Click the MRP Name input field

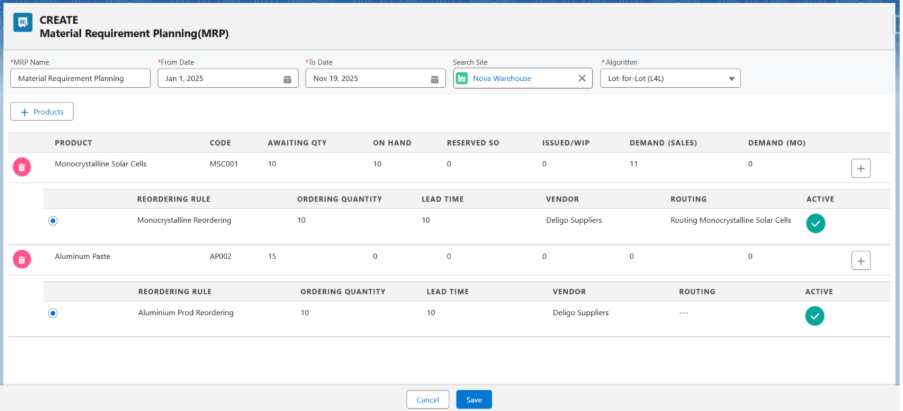click(x=80, y=78)
